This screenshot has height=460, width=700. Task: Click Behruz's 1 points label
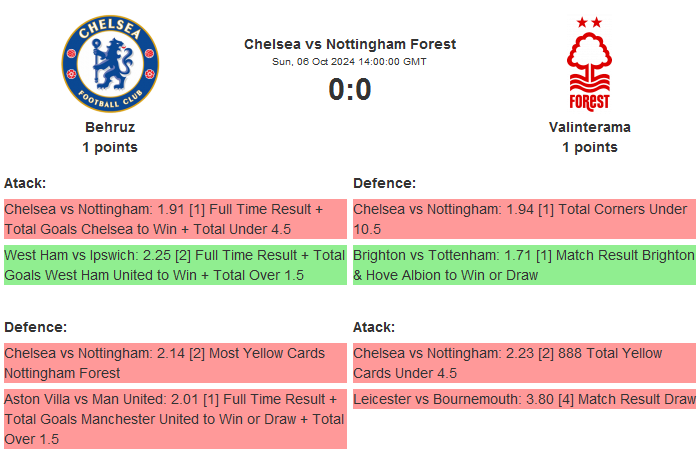coord(110,147)
